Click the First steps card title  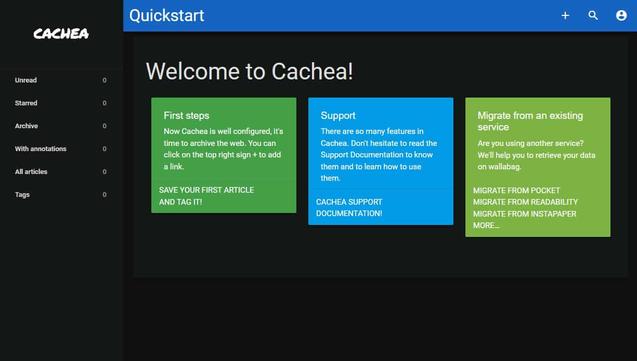[186, 116]
